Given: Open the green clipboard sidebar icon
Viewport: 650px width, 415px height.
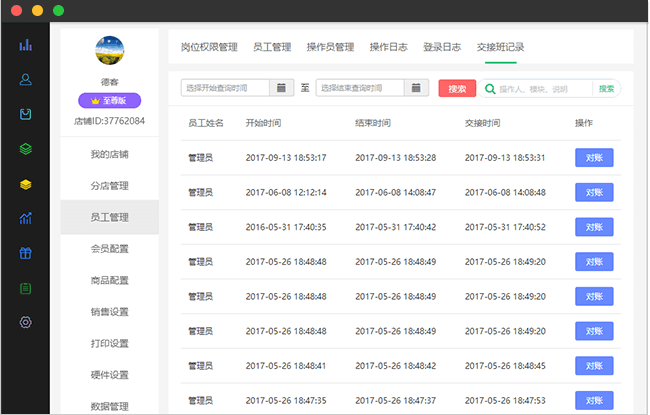Looking at the screenshot, I should (x=26, y=288).
